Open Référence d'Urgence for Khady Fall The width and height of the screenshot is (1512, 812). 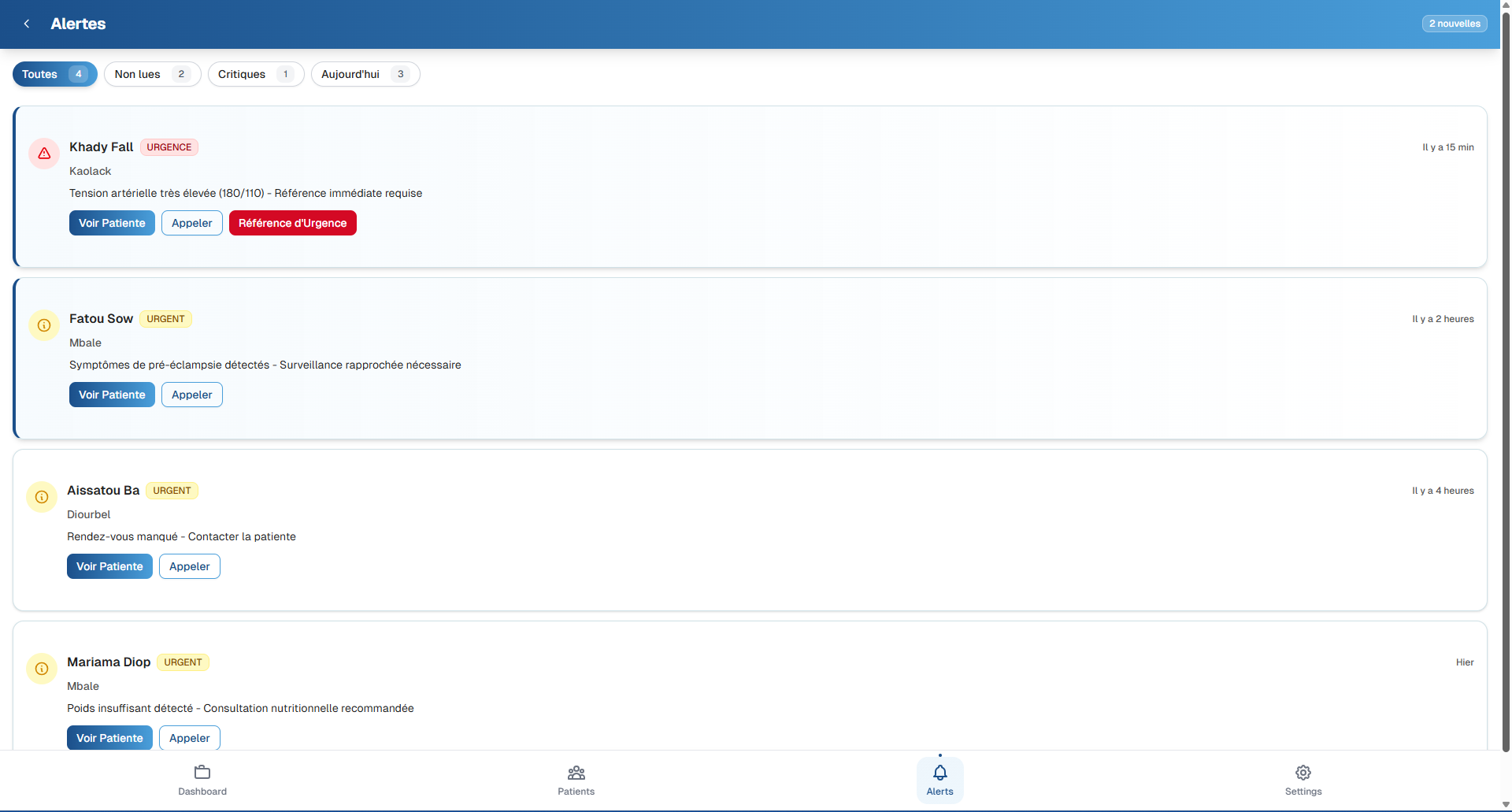click(292, 223)
